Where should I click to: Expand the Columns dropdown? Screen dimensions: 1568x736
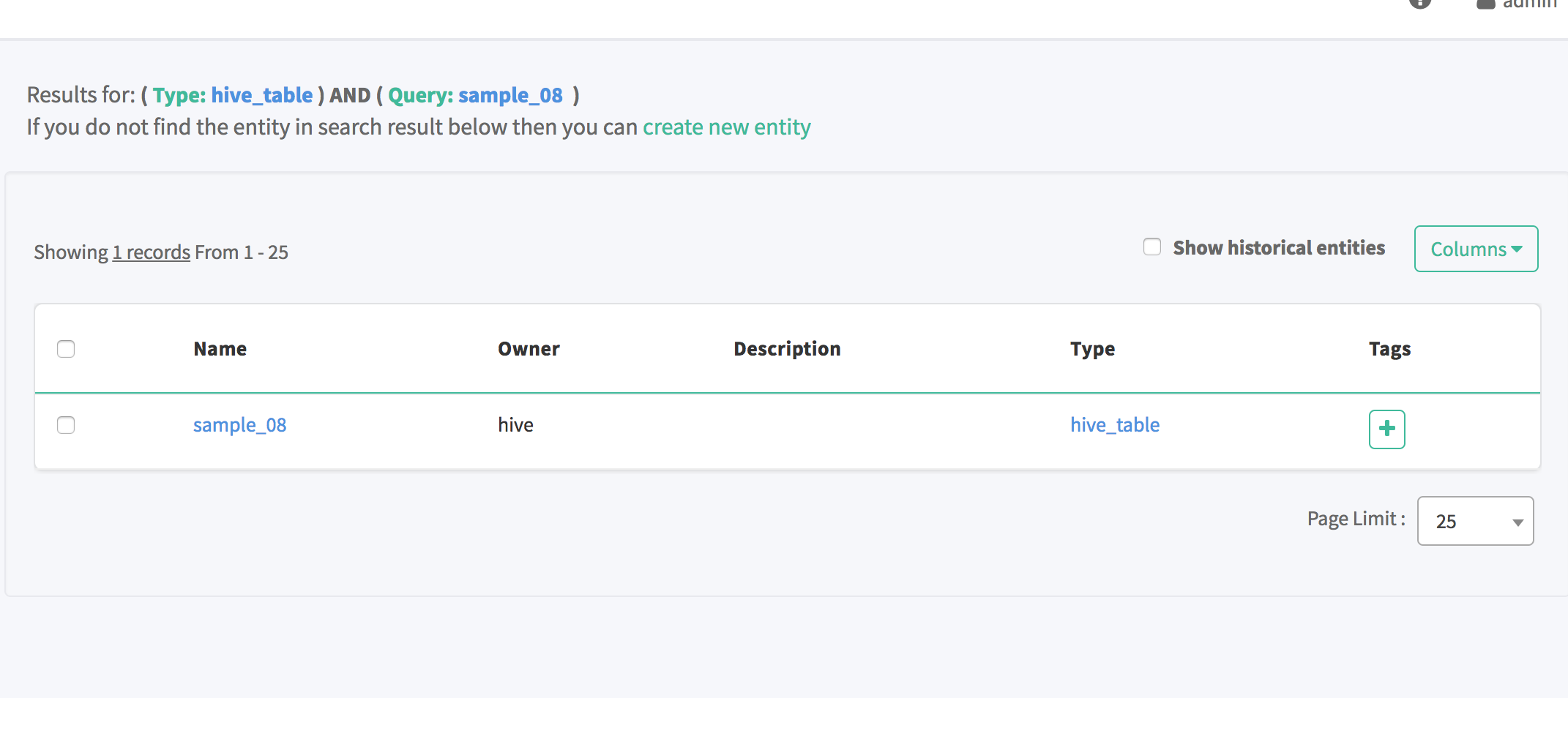tap(1476, 249)
